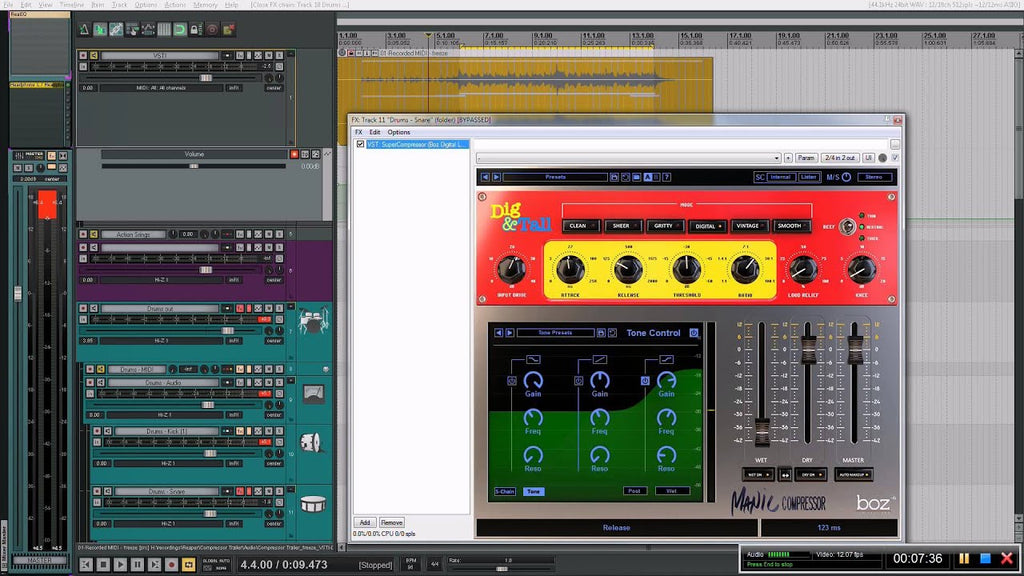Click the record button in the transport bar
Viewport: 1024px width, 576px height.
[172, 564]
